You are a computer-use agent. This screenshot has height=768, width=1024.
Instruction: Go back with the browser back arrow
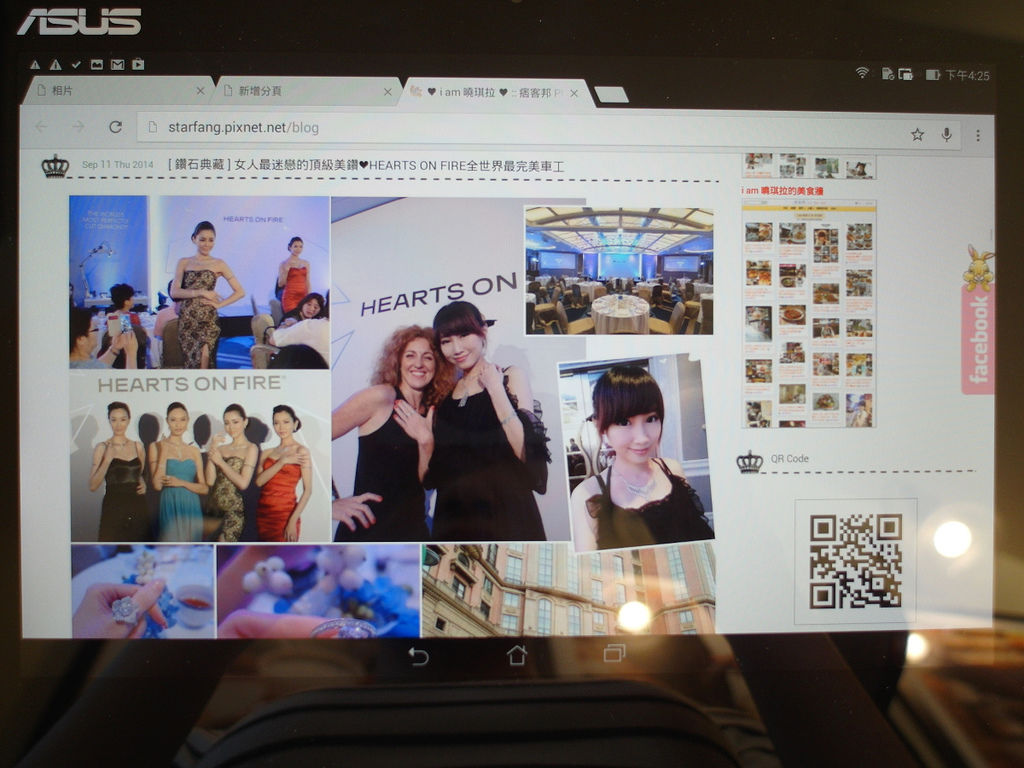tap(41, 127)
